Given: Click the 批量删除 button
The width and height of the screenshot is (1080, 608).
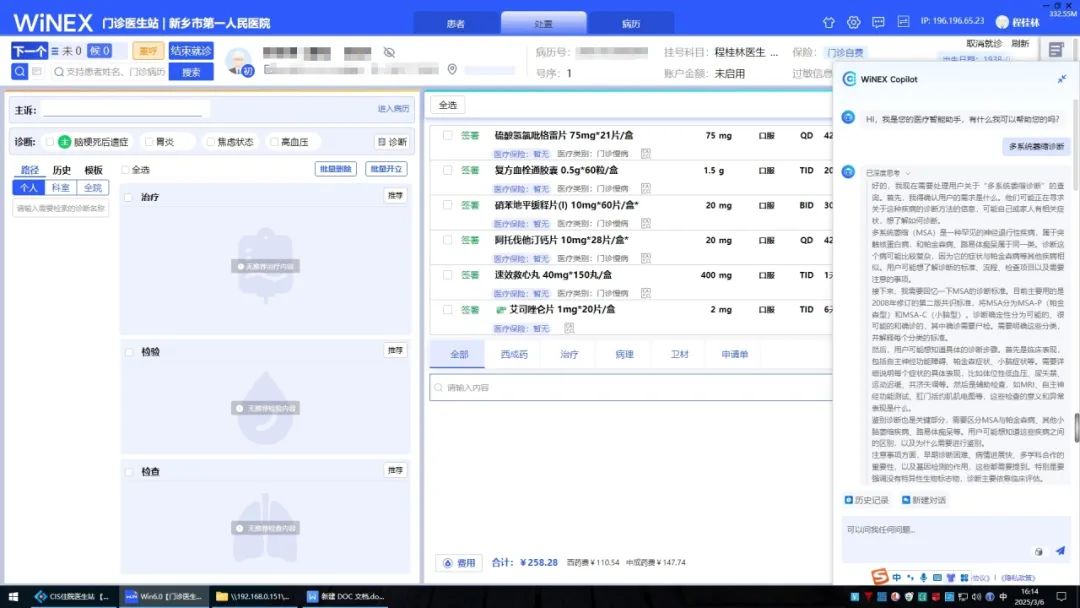Looking at the screenshot, I should tap(335, 169).
